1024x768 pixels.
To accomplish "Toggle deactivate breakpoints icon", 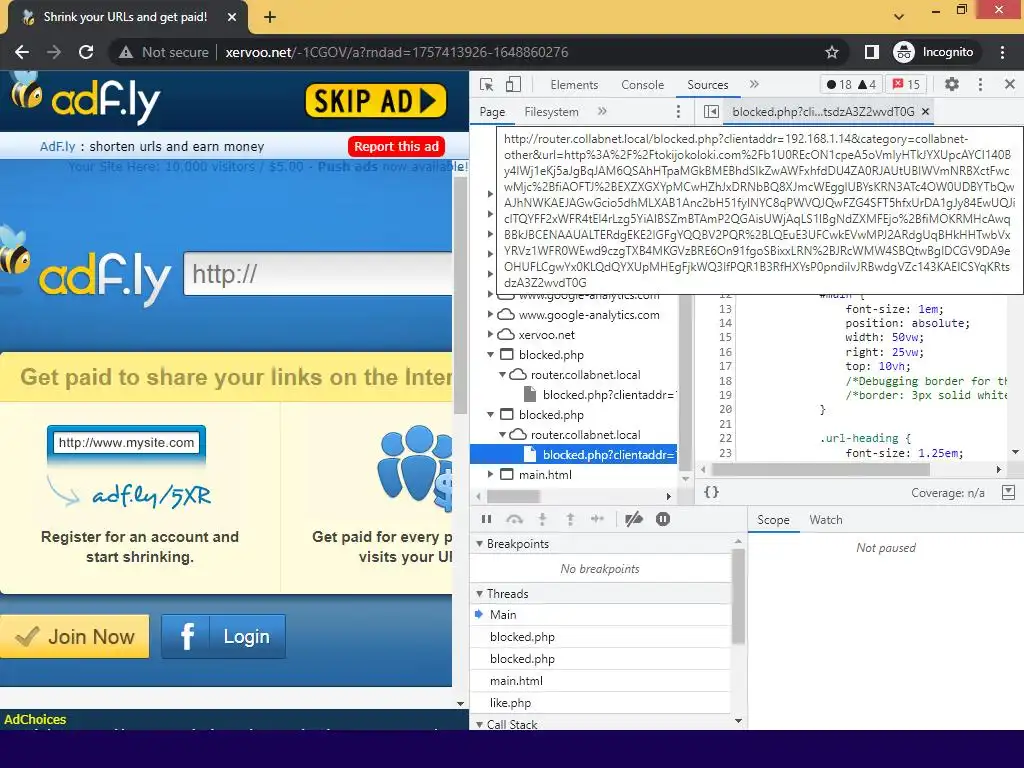I will [x=634, y=519].
